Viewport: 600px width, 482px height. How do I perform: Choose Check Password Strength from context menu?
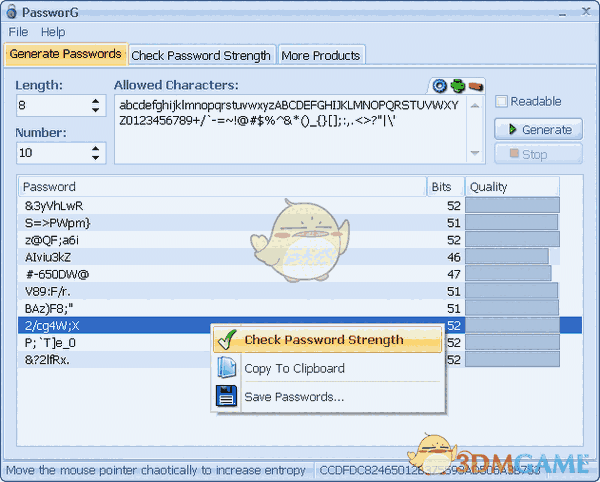[328, 340]
